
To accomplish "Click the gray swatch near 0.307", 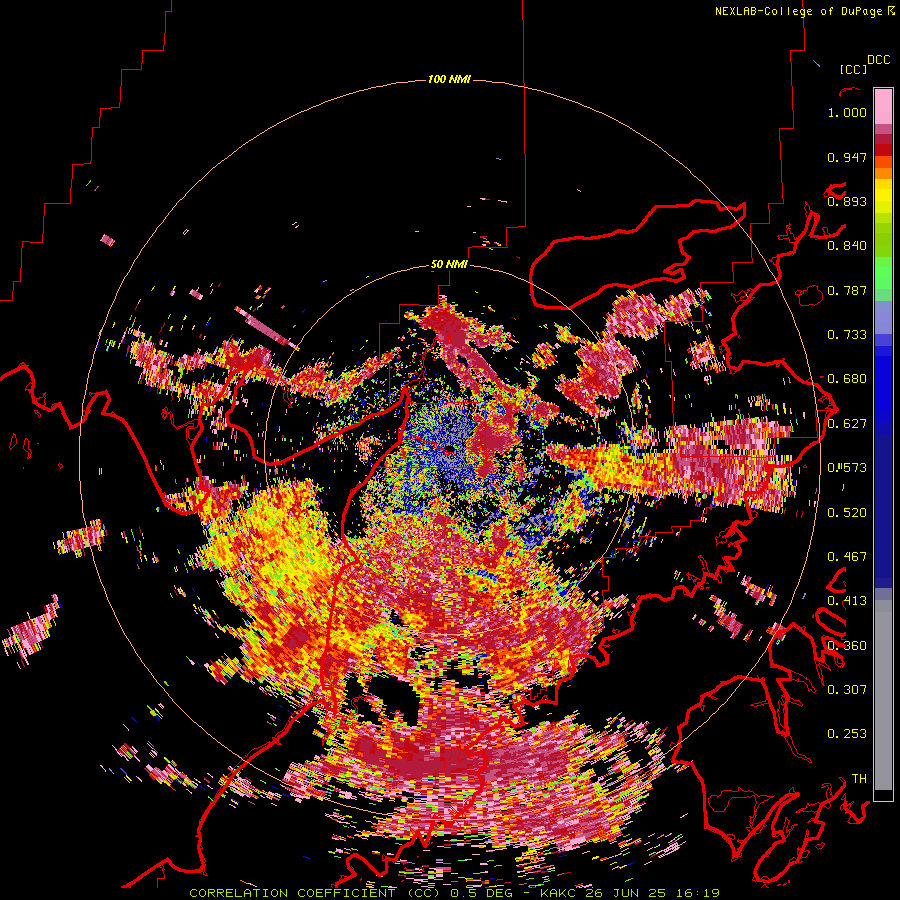I will point(883,697).
